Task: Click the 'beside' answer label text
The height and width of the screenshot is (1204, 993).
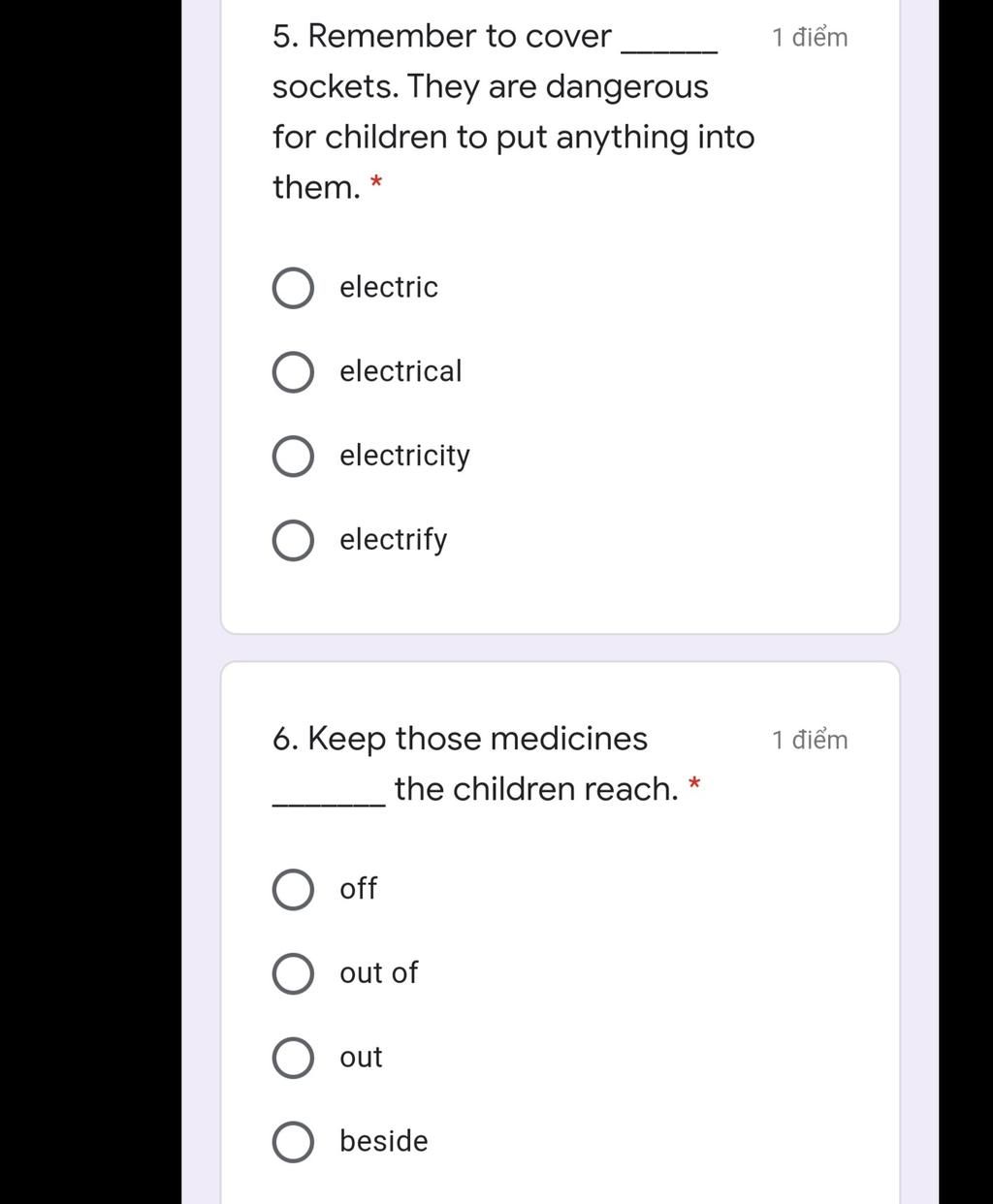Action: click(383, 1141)
